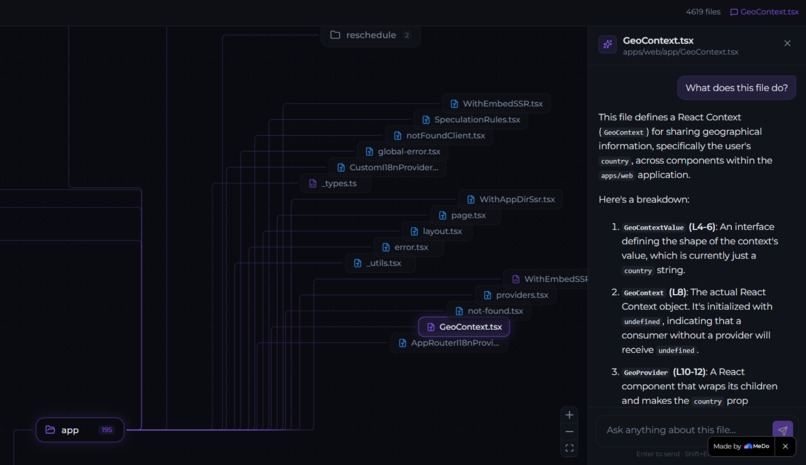The height and width of the screenshot is (465, 806).
Task: Click the apps/web/app/GeoContext.tsx path text
Action: (x=680, y=52)
